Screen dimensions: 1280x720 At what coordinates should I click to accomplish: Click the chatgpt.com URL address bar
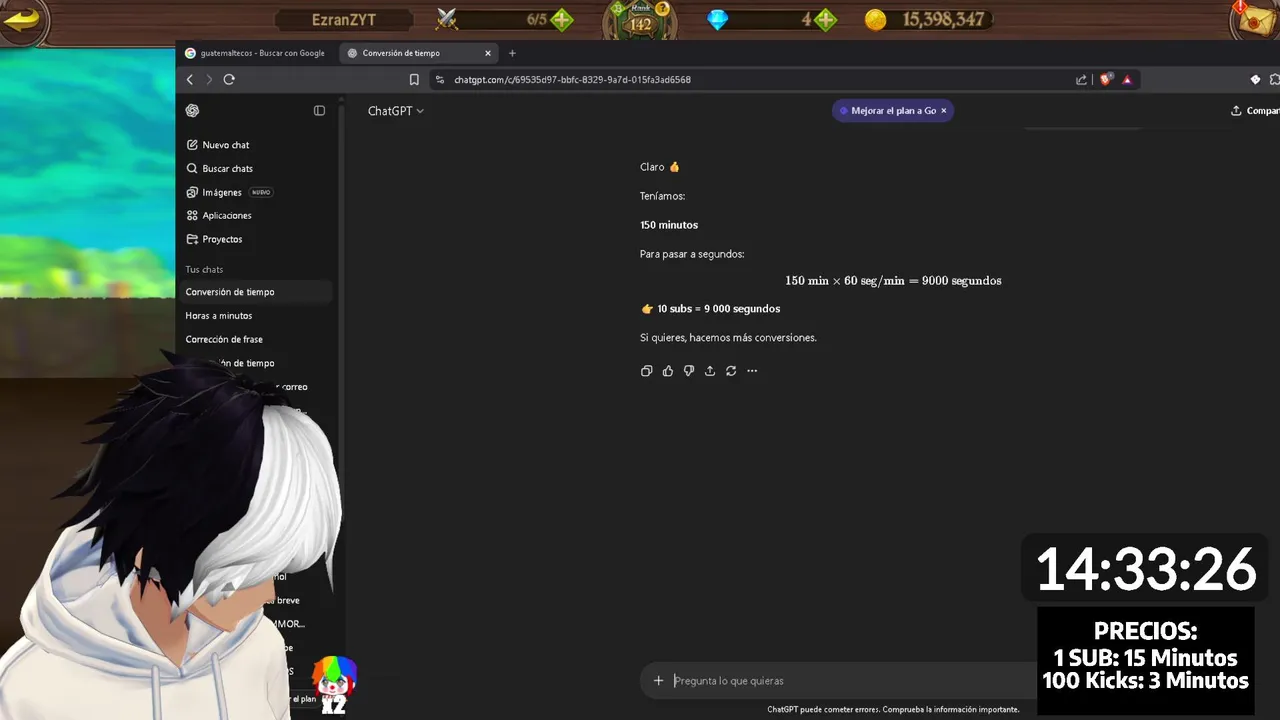[572, 80]
